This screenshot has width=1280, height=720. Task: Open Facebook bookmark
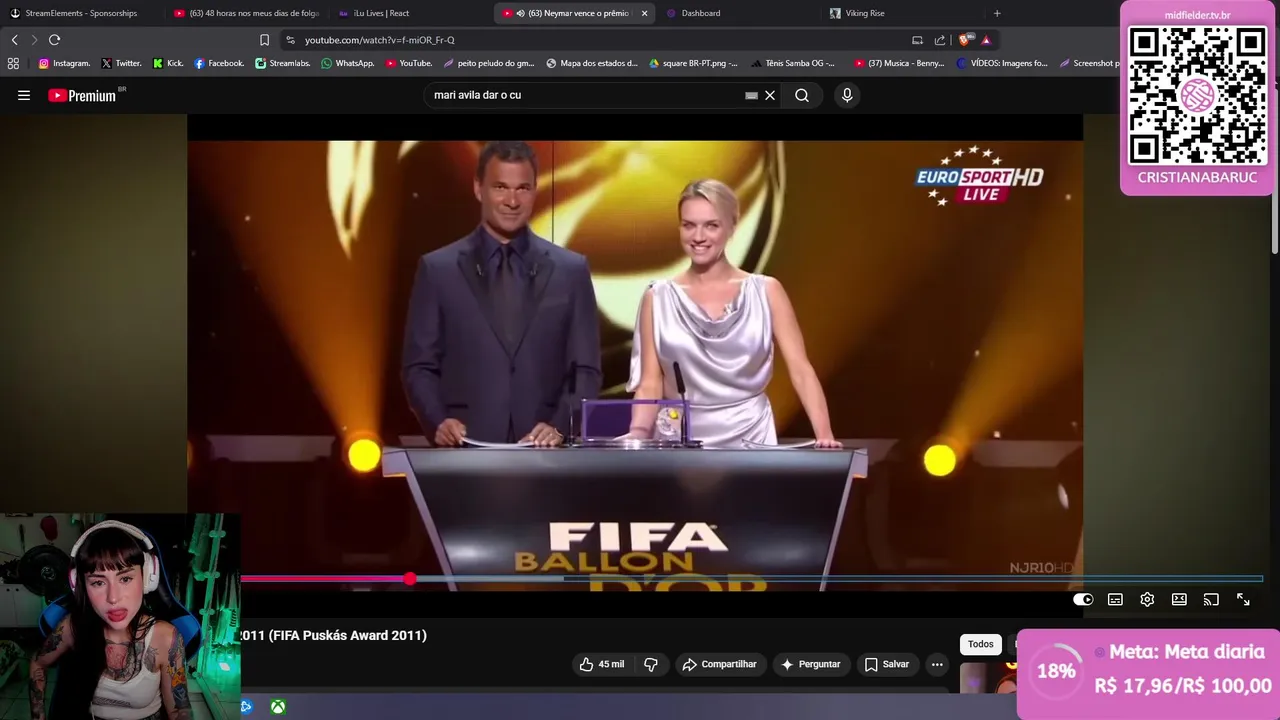click(219, 63)
